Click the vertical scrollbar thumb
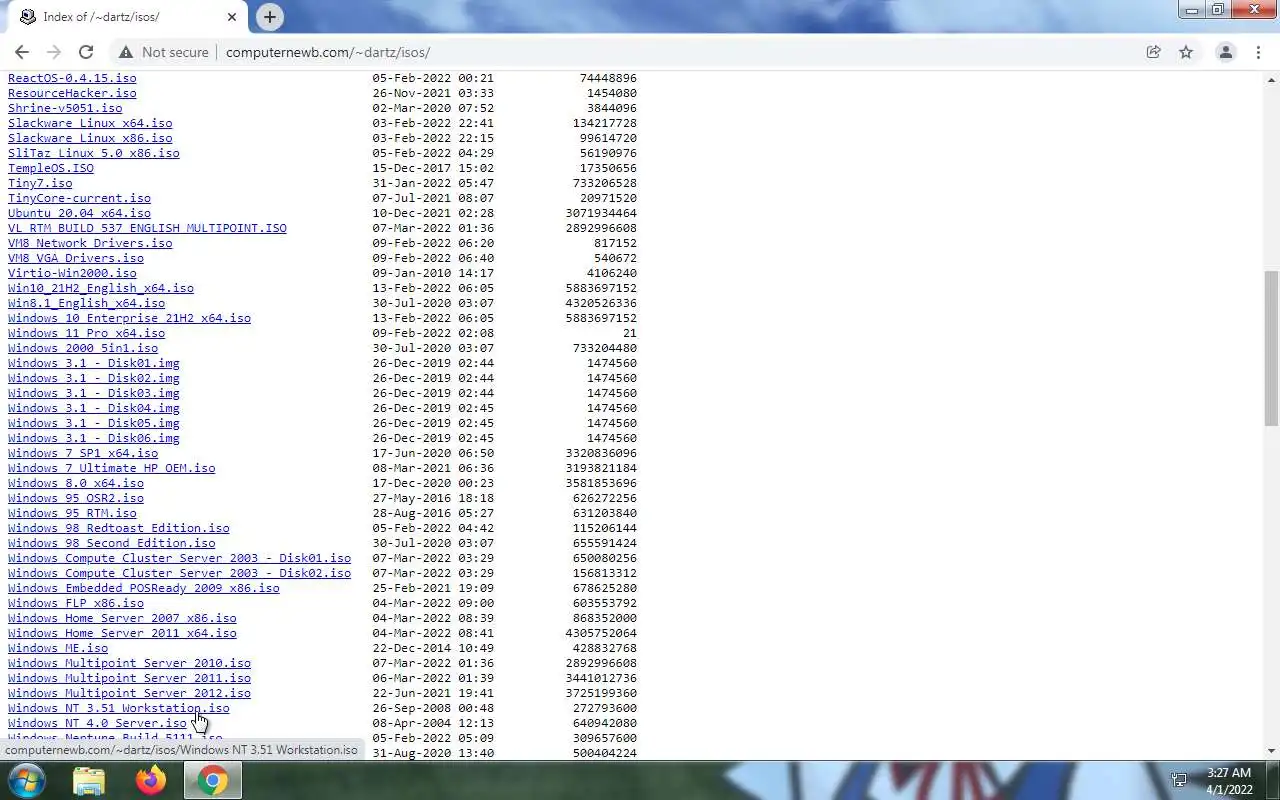Viewport: 1280px width, 800px height. pos(1271,348)
